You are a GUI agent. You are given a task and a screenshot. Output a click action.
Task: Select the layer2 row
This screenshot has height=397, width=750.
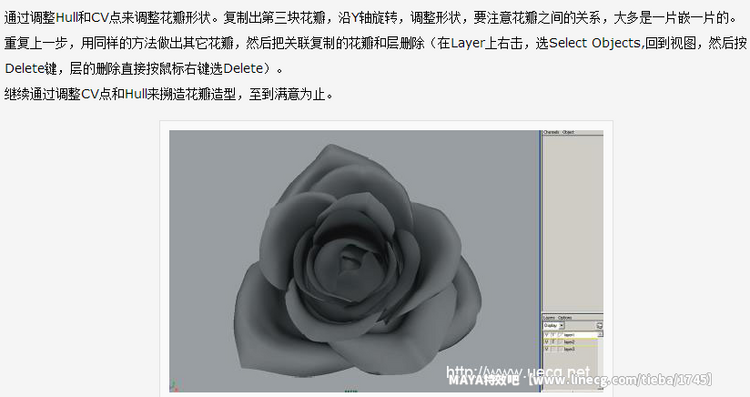click(x=570, y=342)
